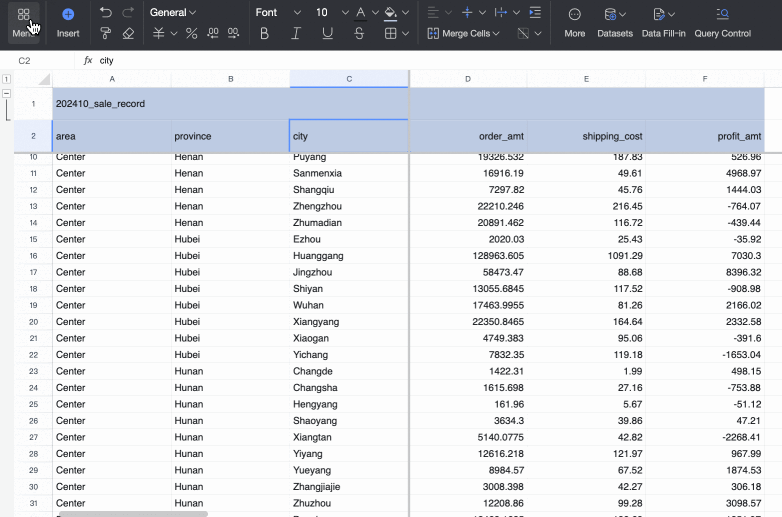Select the format painter tool
The height and width of the screenshot is (517, 782).
coord(106,33)
